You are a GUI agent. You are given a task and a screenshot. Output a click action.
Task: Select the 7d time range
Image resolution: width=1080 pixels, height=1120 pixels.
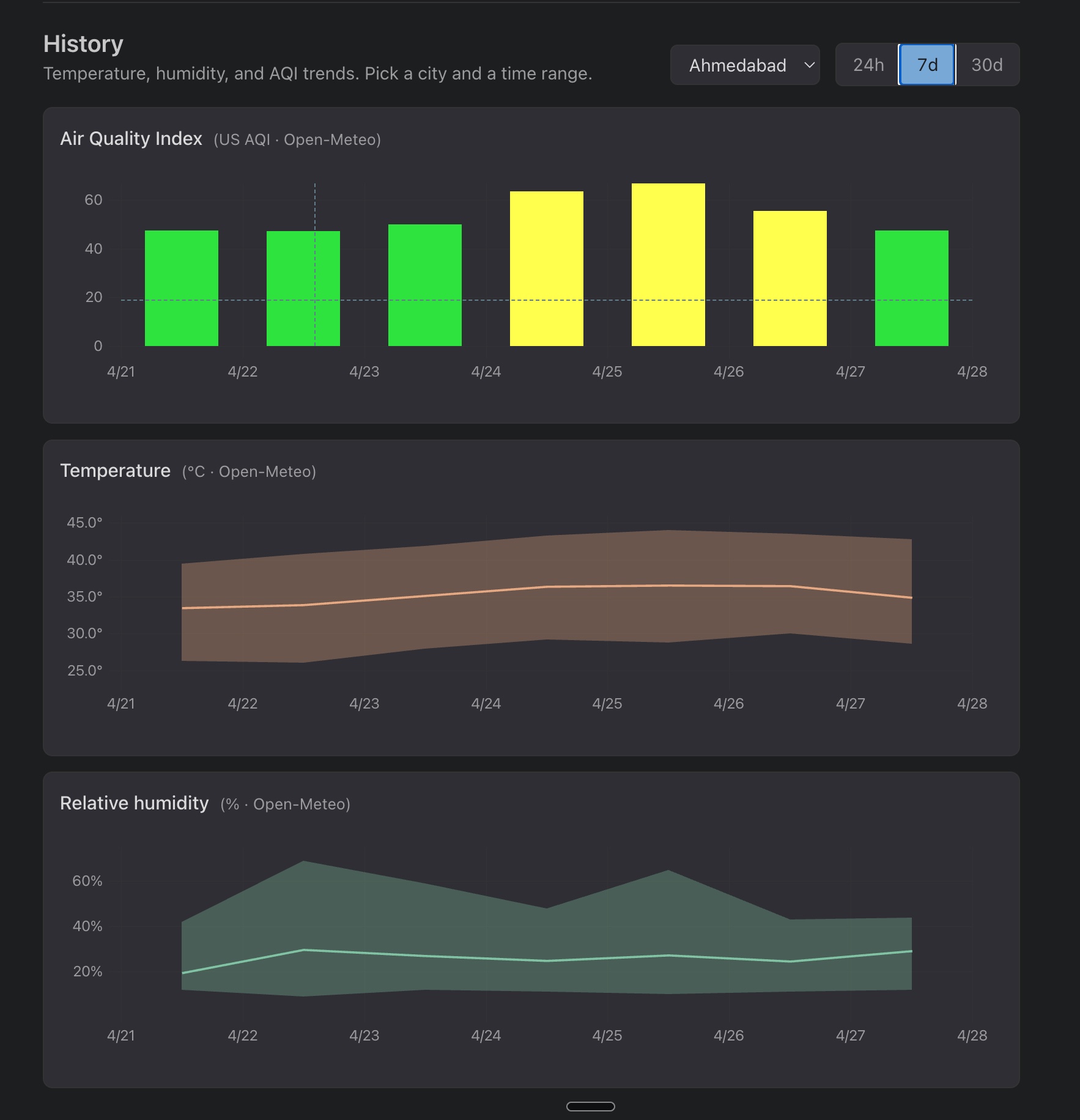pos(927,65)
